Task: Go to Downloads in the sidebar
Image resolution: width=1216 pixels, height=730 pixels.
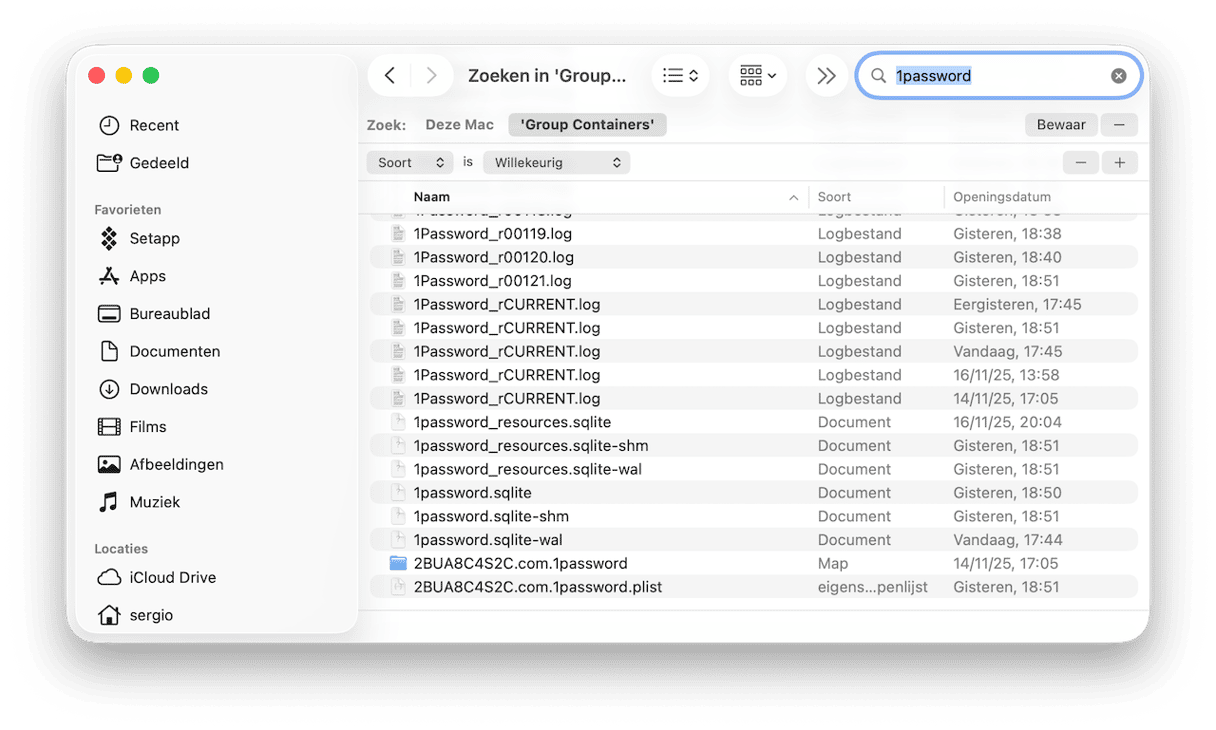Action: click(168, 389)
